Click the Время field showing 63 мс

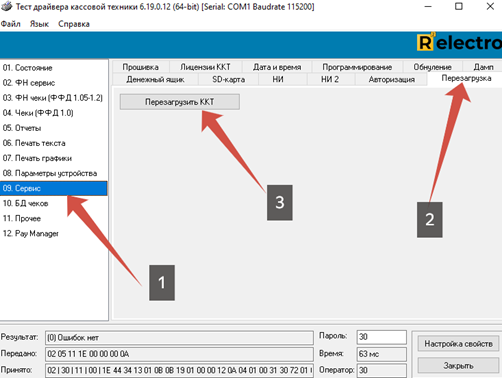(x=382, y=354)
